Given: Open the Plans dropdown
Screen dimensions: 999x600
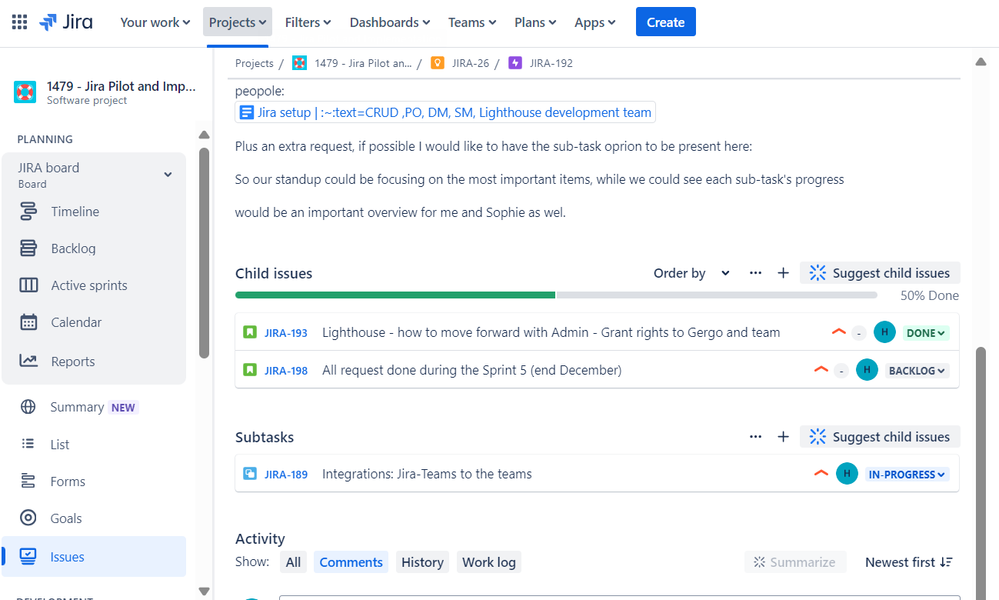Looking at the screenshot, I should (535, 22).
